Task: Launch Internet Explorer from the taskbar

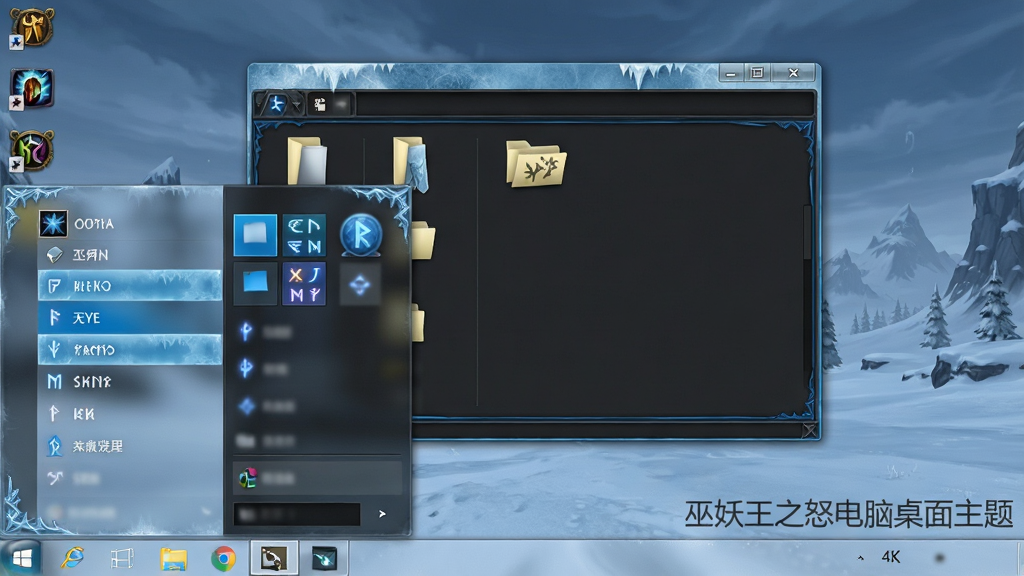Action: [x=72, y=558]
